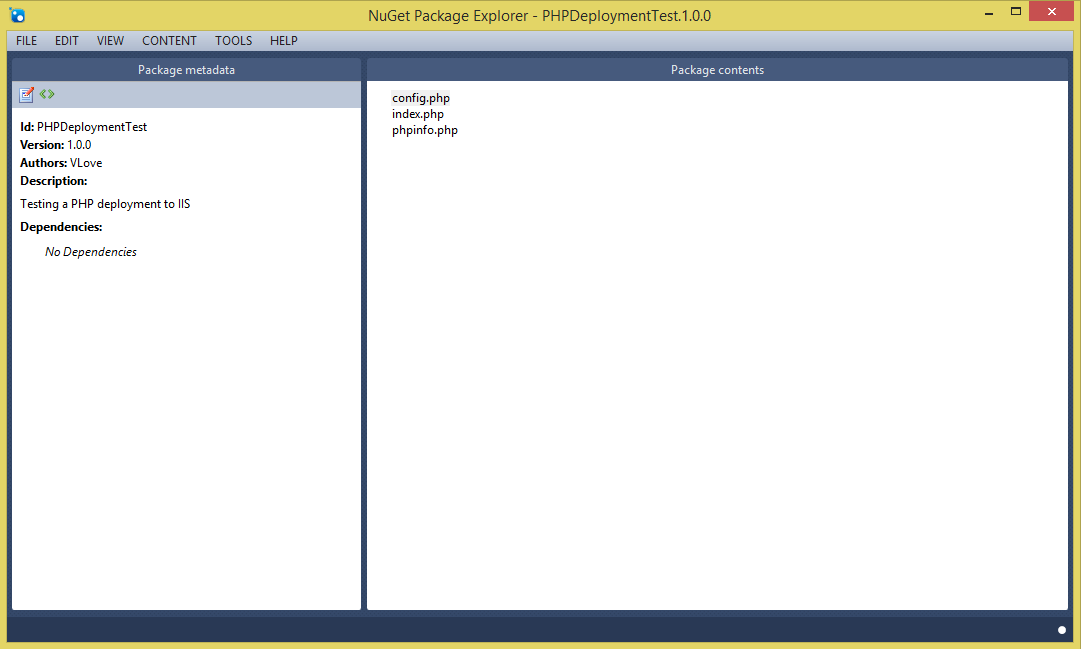Image resolution: width=1081 pixels, height=649 pixels.
Task: Select phpinfo.php in Package contents
Action: pyautogui.click(x=424, y=130)
